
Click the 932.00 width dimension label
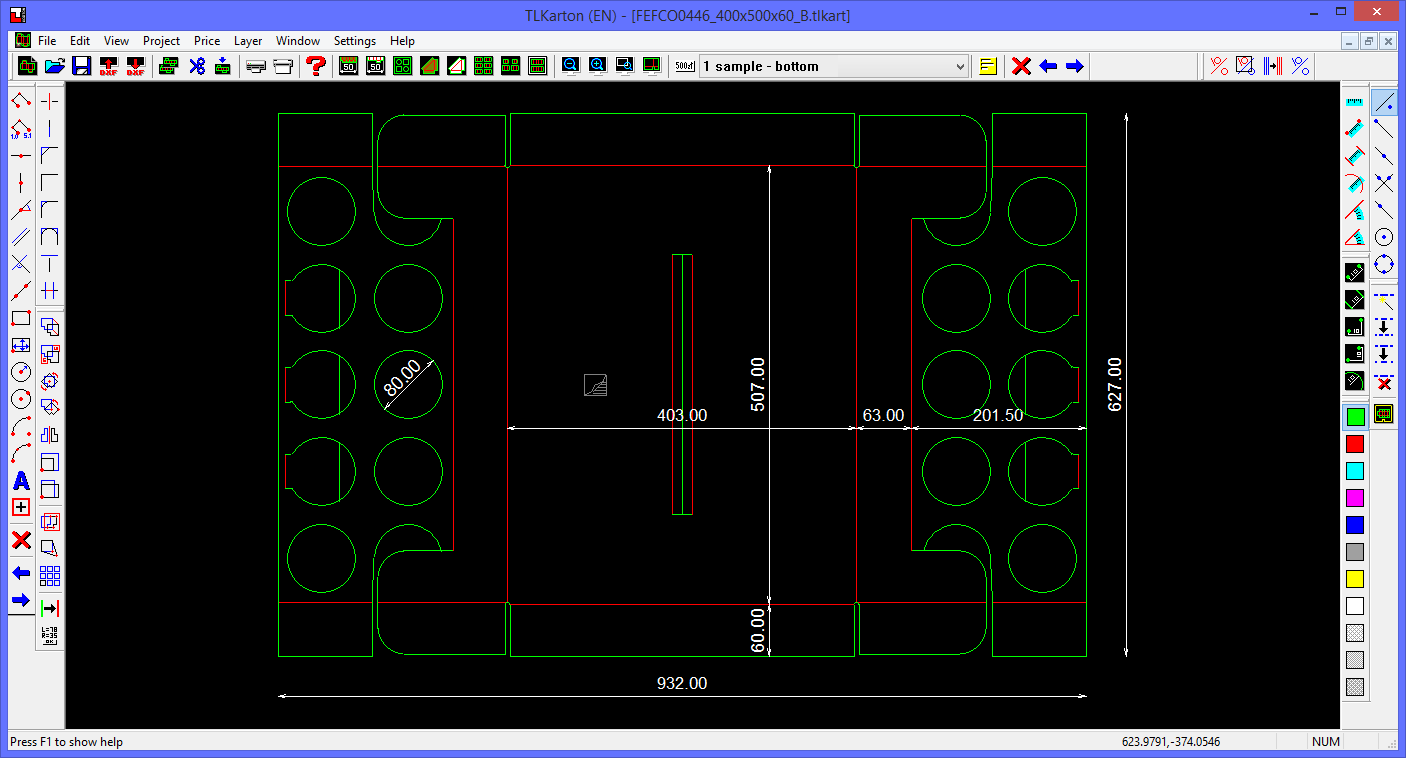[x=682, y=683]
